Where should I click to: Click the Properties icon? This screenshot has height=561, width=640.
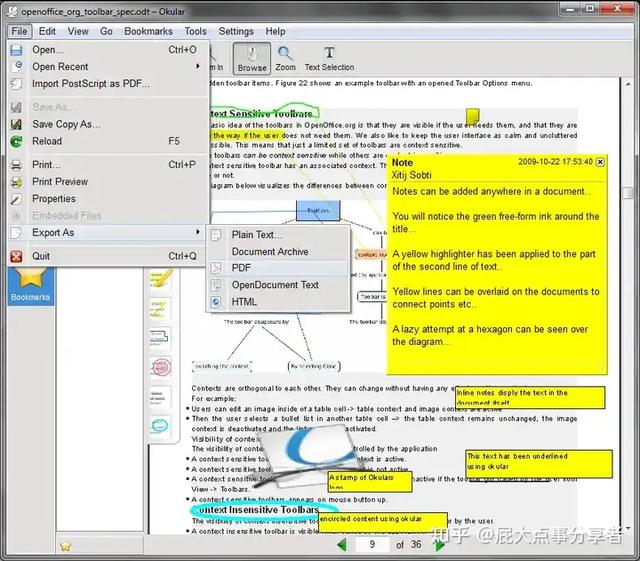click(x=16, y=199)
